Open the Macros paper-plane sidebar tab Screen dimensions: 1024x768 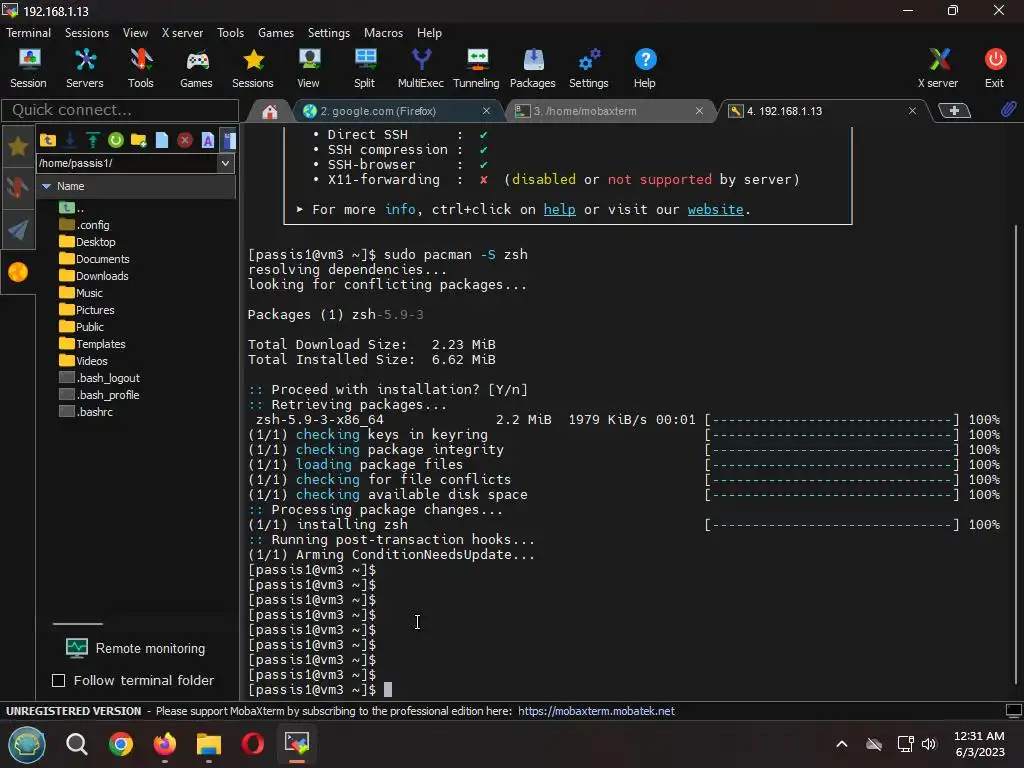pos(18,229)
